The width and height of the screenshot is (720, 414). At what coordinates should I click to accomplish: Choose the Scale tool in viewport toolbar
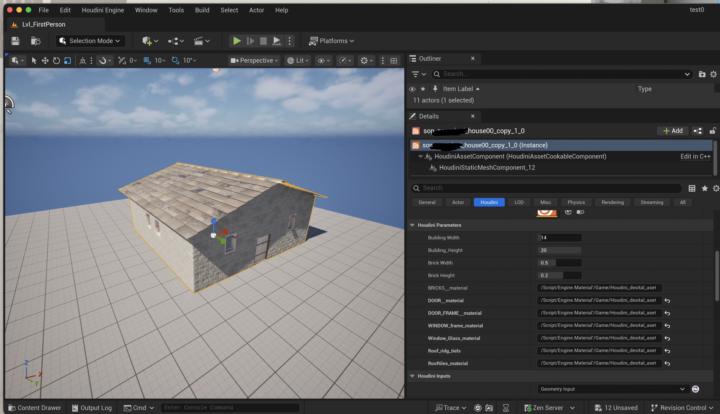(68, 61)
